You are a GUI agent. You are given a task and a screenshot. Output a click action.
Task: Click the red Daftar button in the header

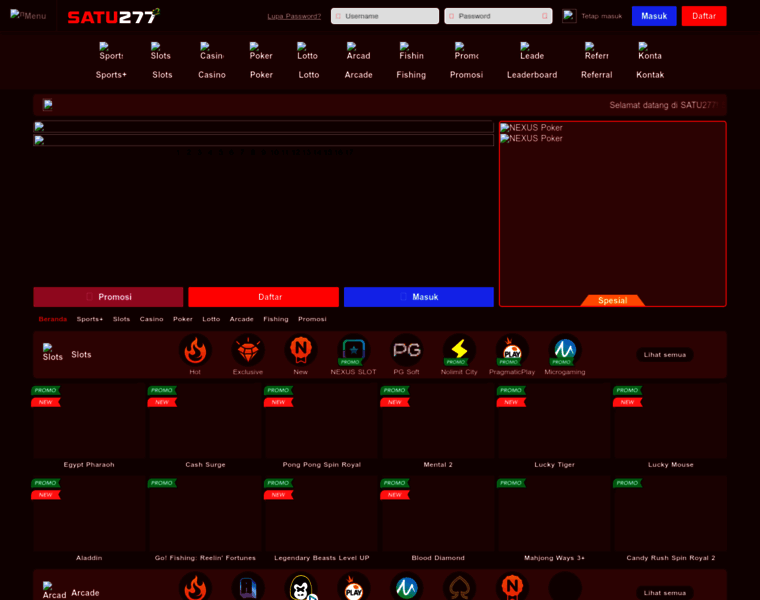[x=704, y=16]
